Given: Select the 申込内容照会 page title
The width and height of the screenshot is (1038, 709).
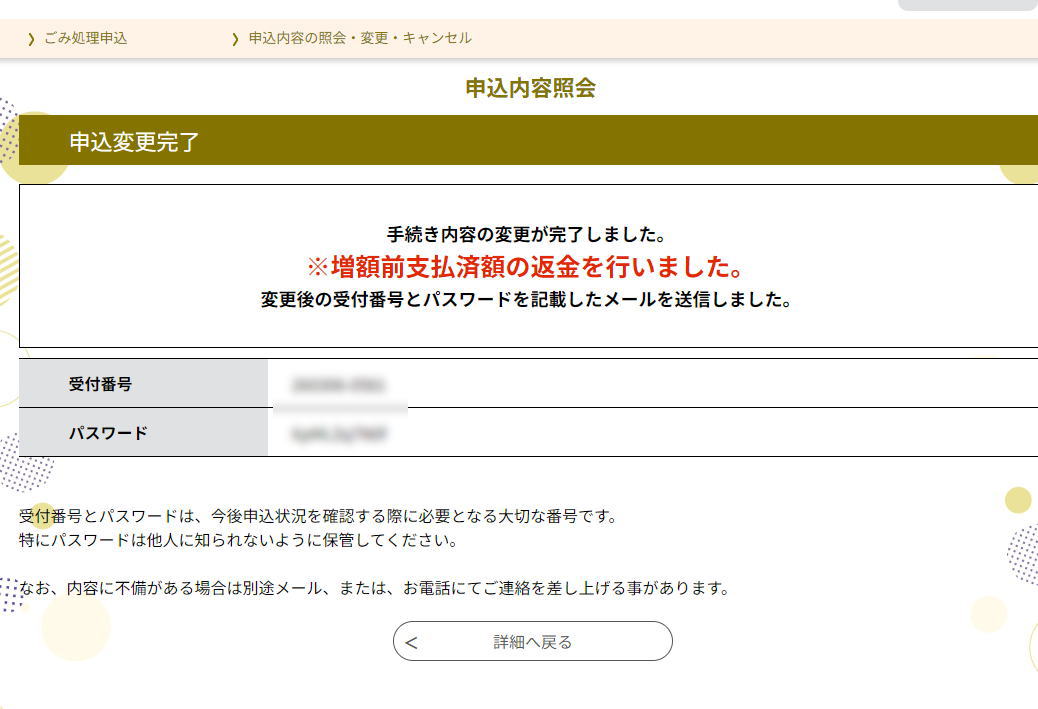Looking at the screenshot, I should [x=531, y=89].
